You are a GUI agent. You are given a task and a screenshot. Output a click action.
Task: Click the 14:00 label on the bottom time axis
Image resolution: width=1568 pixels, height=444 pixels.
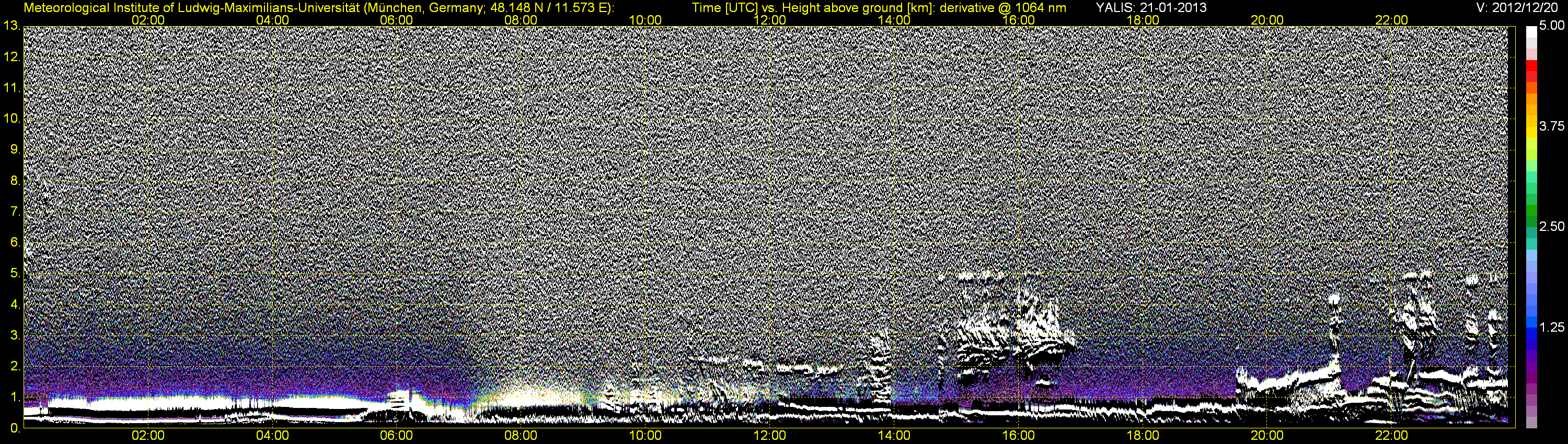pos(894,436)
